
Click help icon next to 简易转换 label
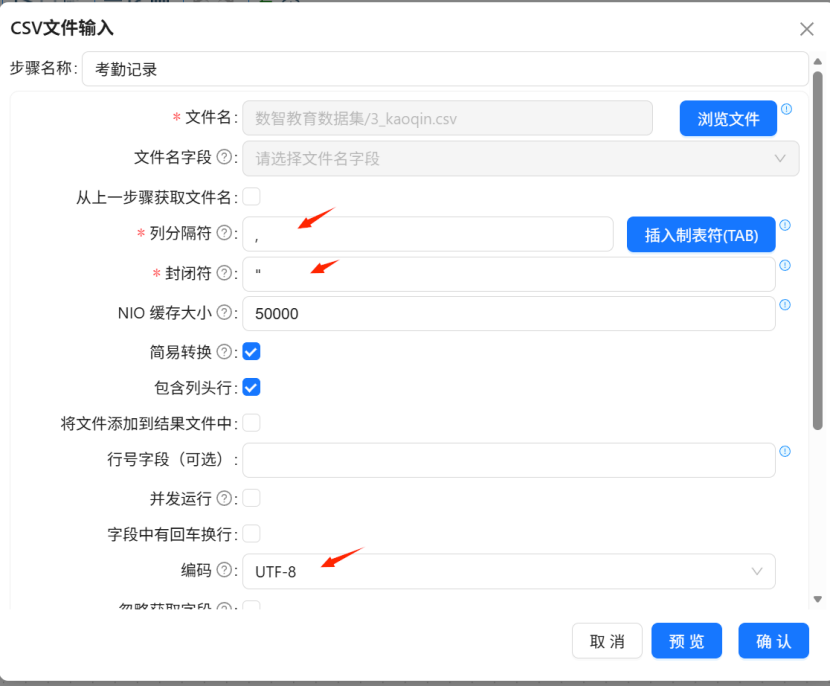(225, 351)
